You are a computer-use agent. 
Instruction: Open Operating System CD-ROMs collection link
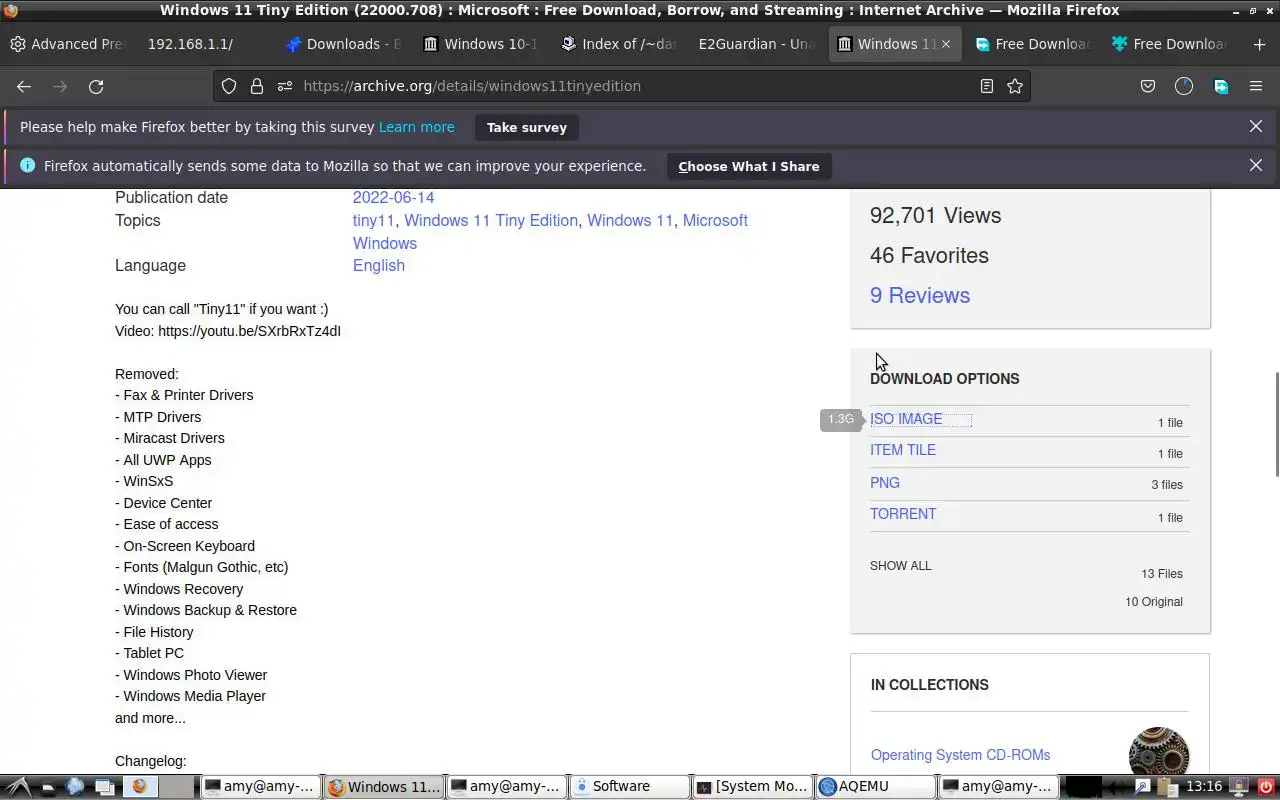[960, 755]
